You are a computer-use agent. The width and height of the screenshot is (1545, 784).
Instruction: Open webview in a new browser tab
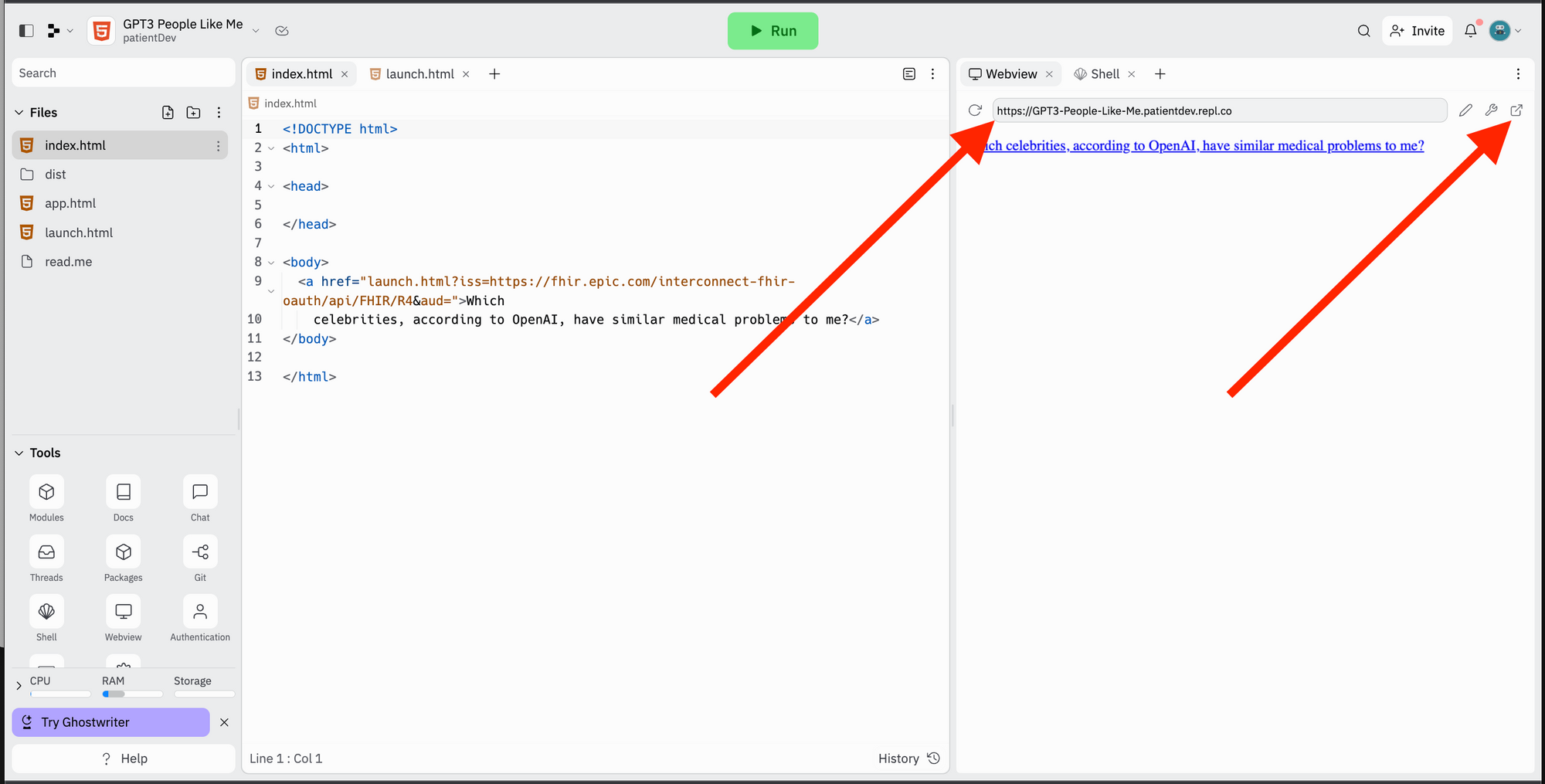1516,110
